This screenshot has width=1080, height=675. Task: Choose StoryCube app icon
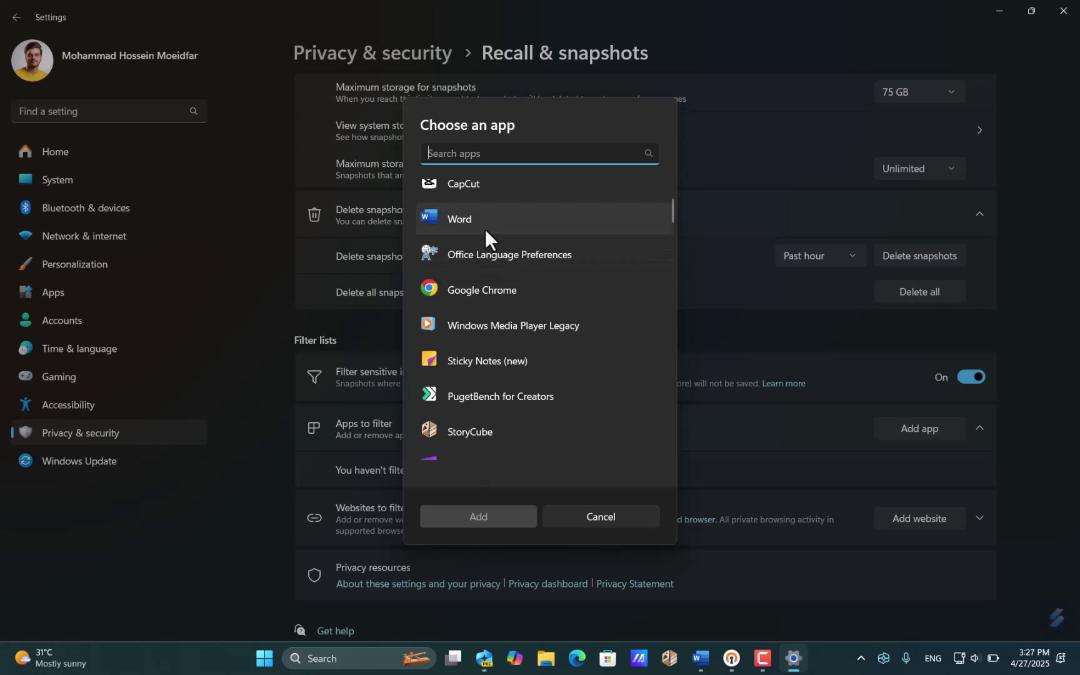tap(429, 430)
